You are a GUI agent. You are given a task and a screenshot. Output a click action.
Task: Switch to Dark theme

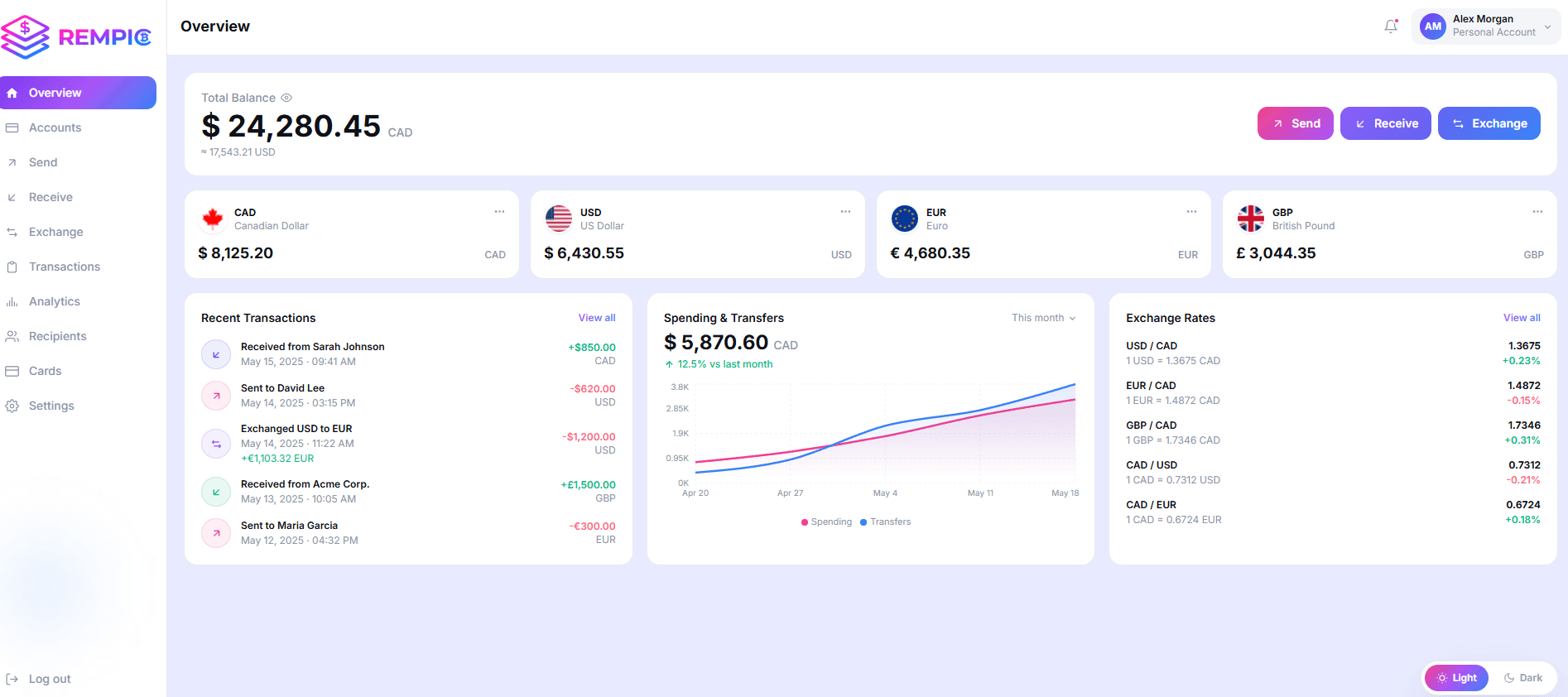pos(1522,678)
